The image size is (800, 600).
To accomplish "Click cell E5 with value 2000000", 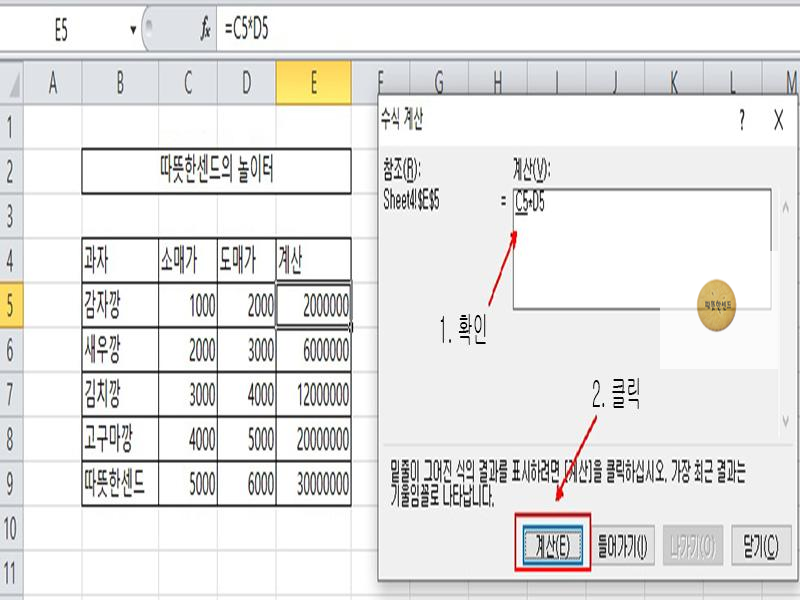I will (x=313, y=305).
